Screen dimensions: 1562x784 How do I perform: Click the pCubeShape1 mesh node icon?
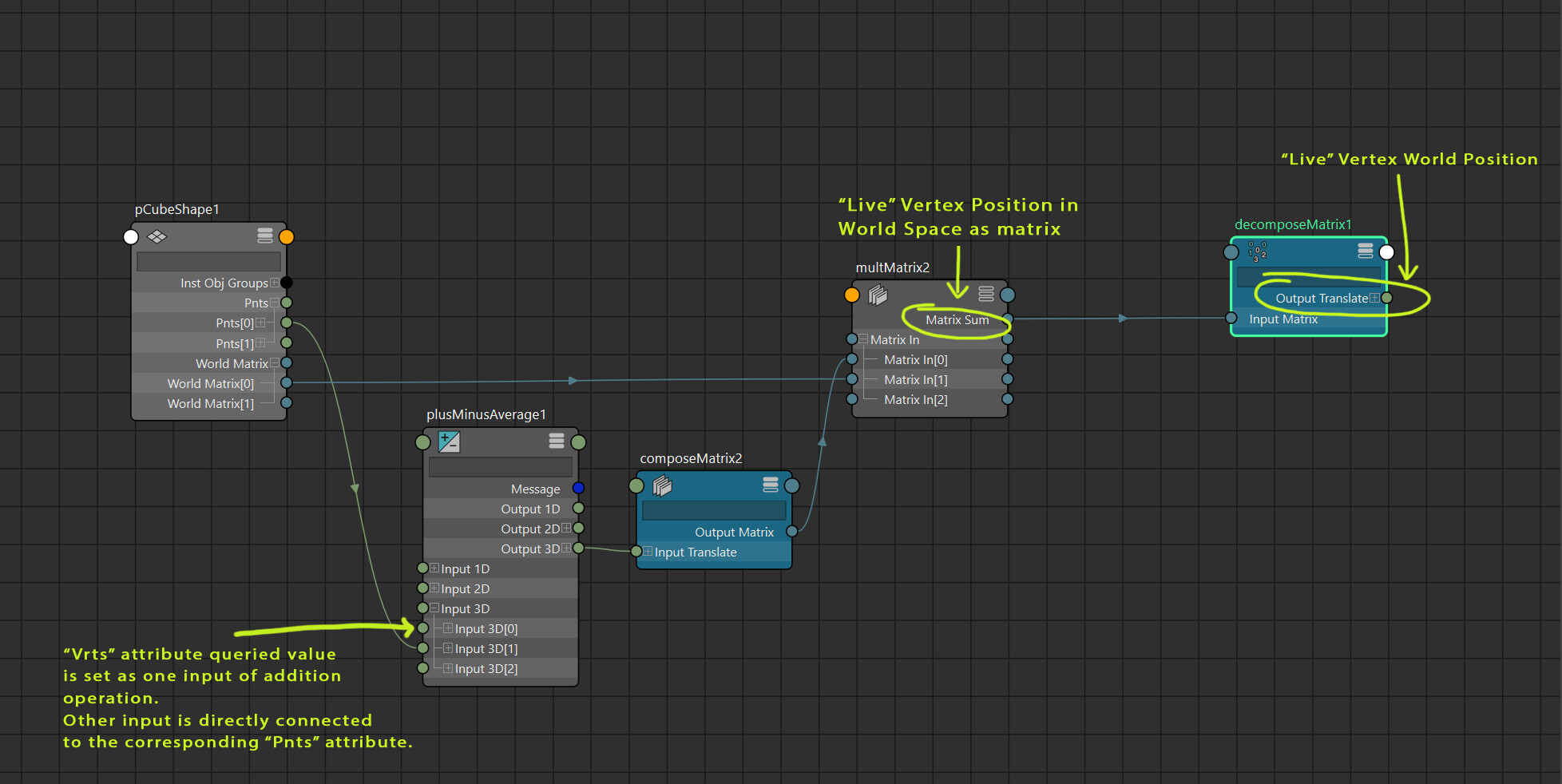pyautogui.click(x=157, y=236)
